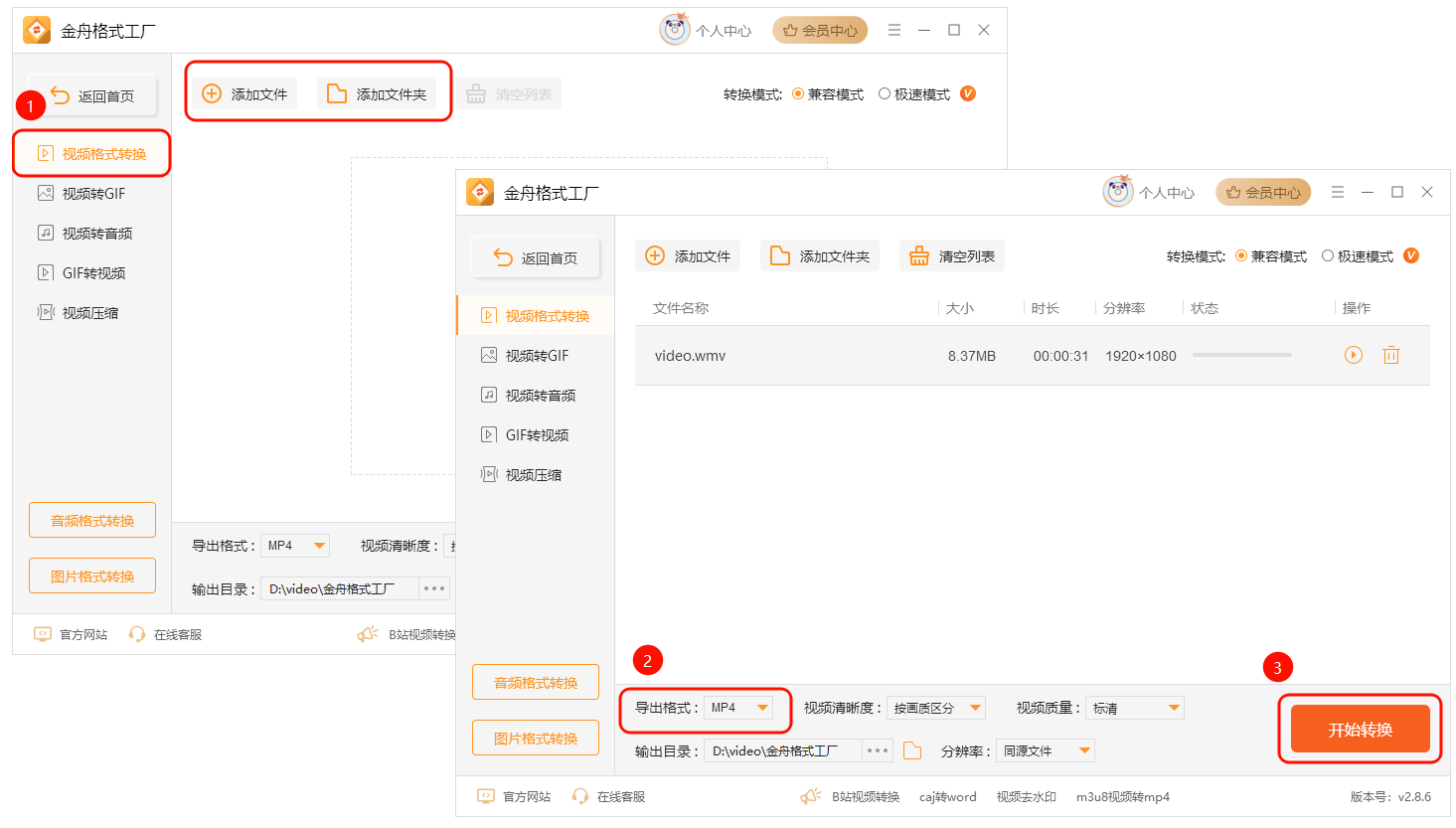The image size is (1456, 828).
Task: Click 添加文件 in the back window toolbar
Action: 244,93
